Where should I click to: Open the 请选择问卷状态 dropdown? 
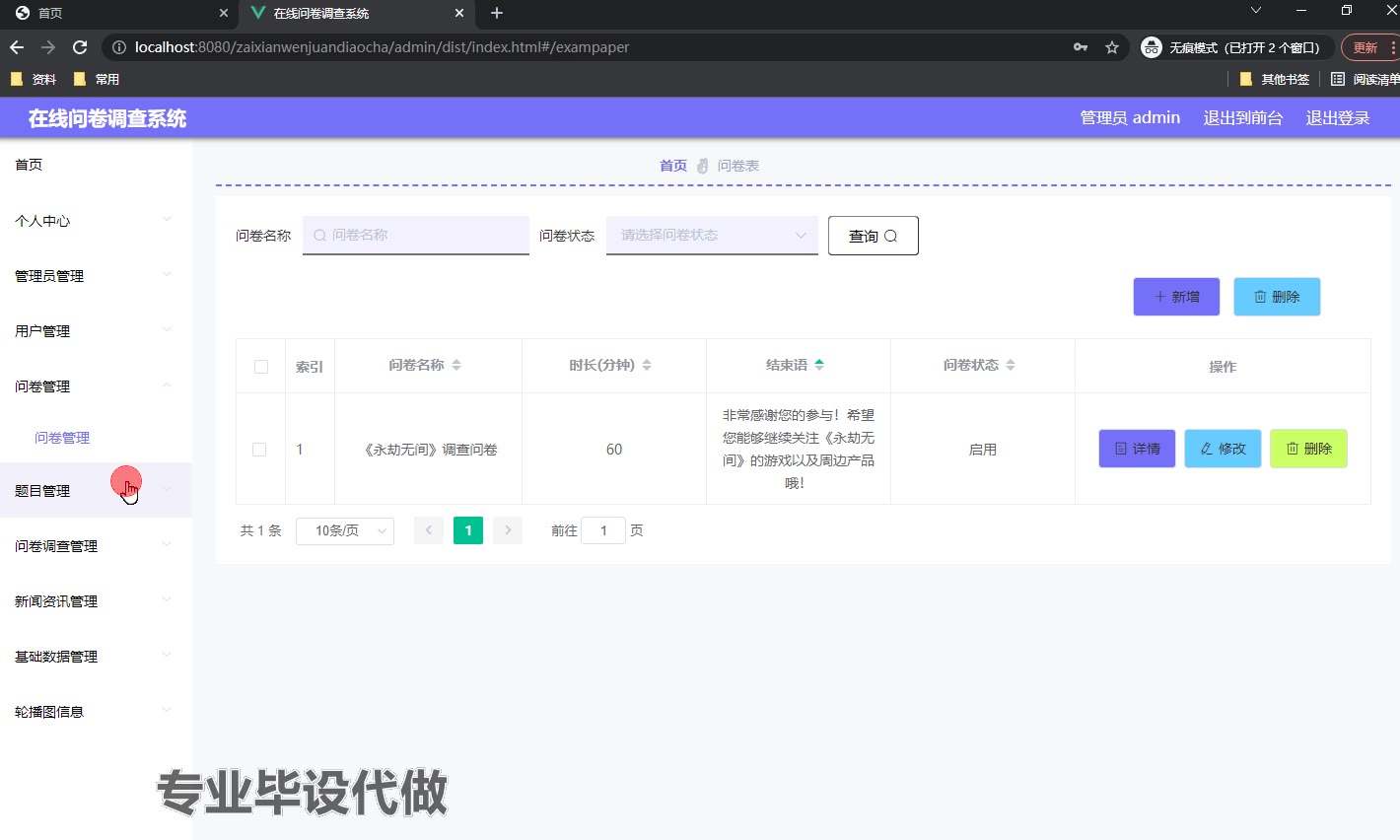(x=712, y=235)
